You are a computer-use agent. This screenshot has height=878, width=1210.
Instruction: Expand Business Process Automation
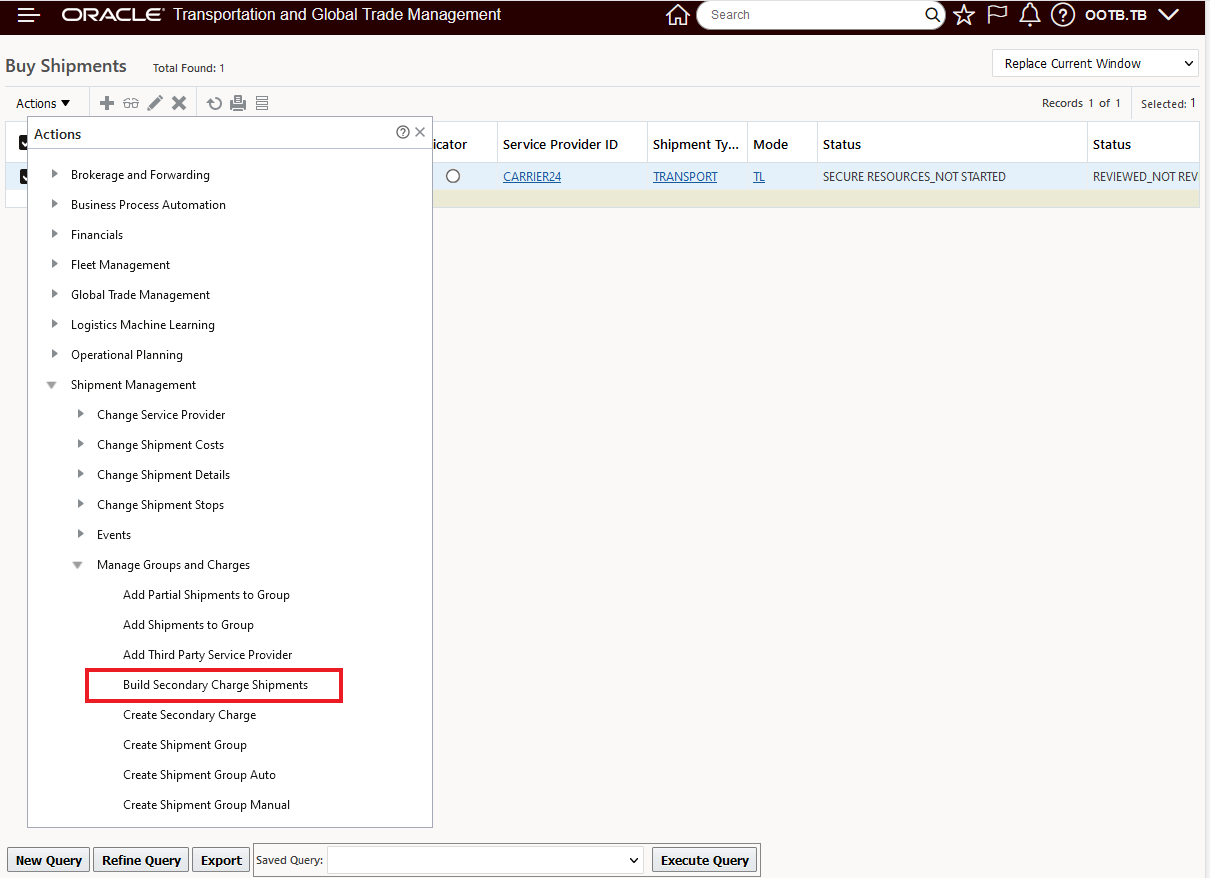[x=55, y=204]
